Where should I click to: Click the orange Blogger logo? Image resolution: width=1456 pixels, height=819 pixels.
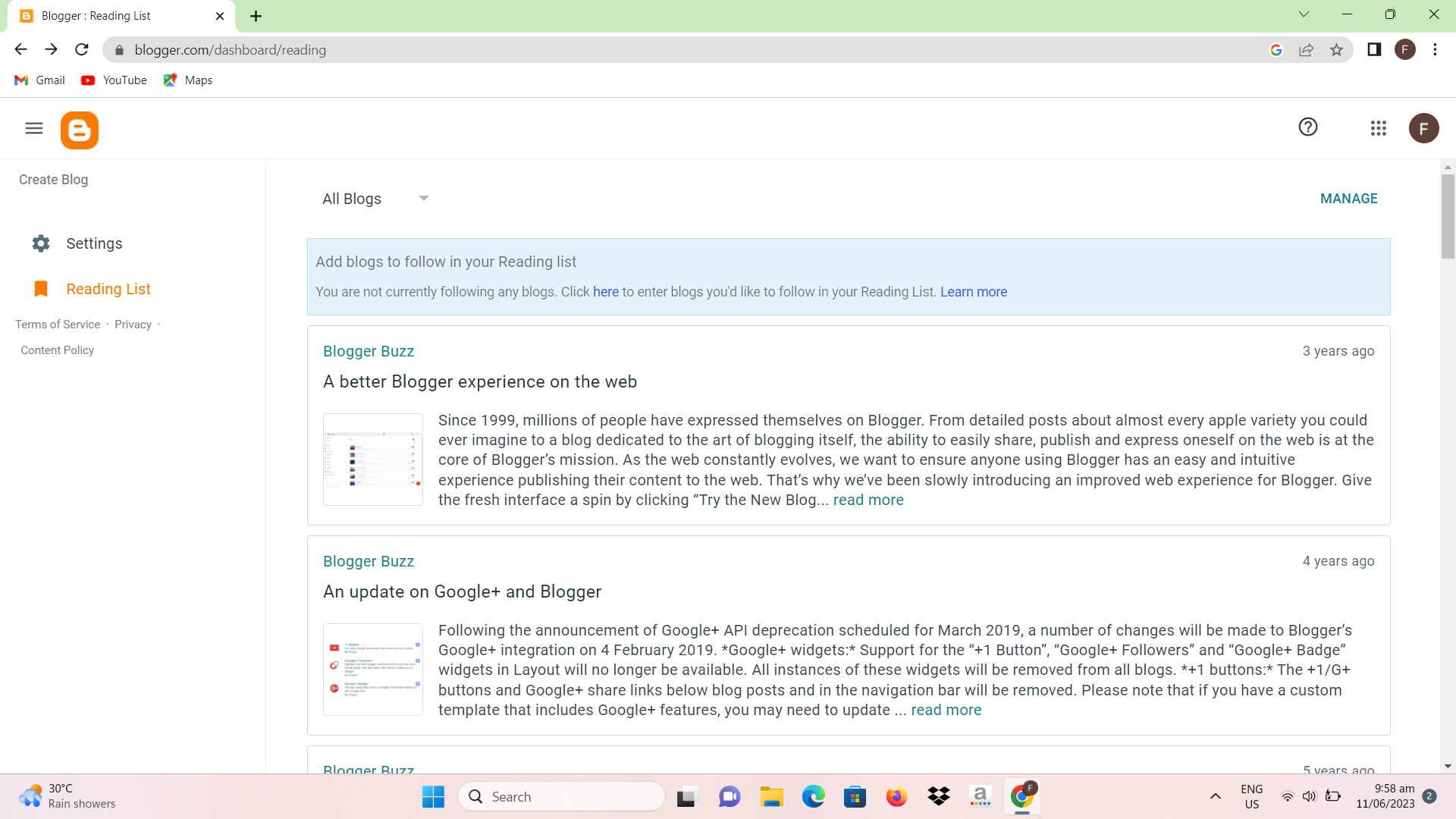80,130
